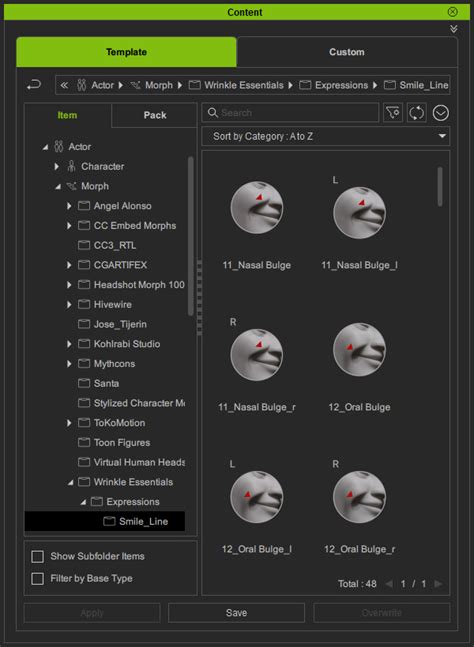Select the 11_Nasal Bulge morph thumbnail
The image size is (474, 647).
(x=257, y=208)
